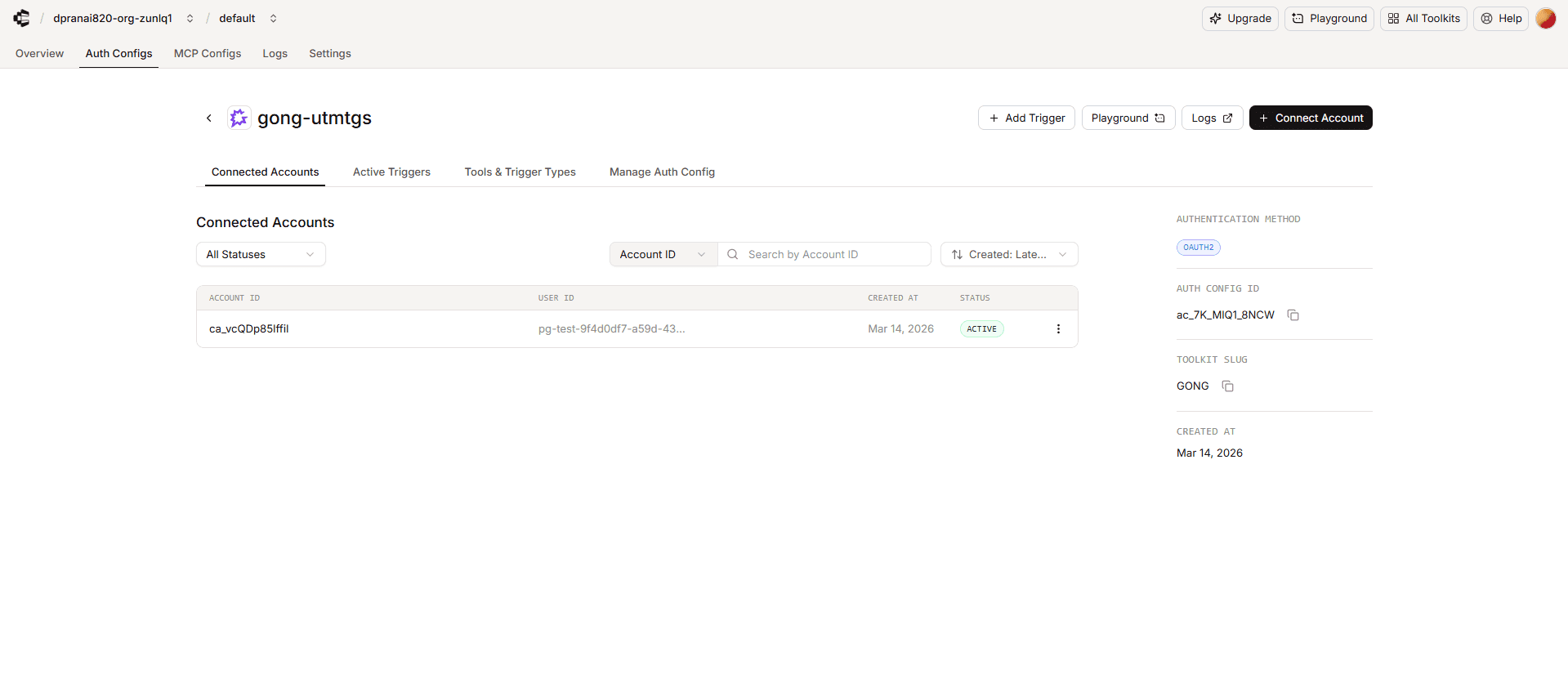Open the user avatar menu
The image size is (1568, 674).
pyautogui.click(x=1545, y=18)
